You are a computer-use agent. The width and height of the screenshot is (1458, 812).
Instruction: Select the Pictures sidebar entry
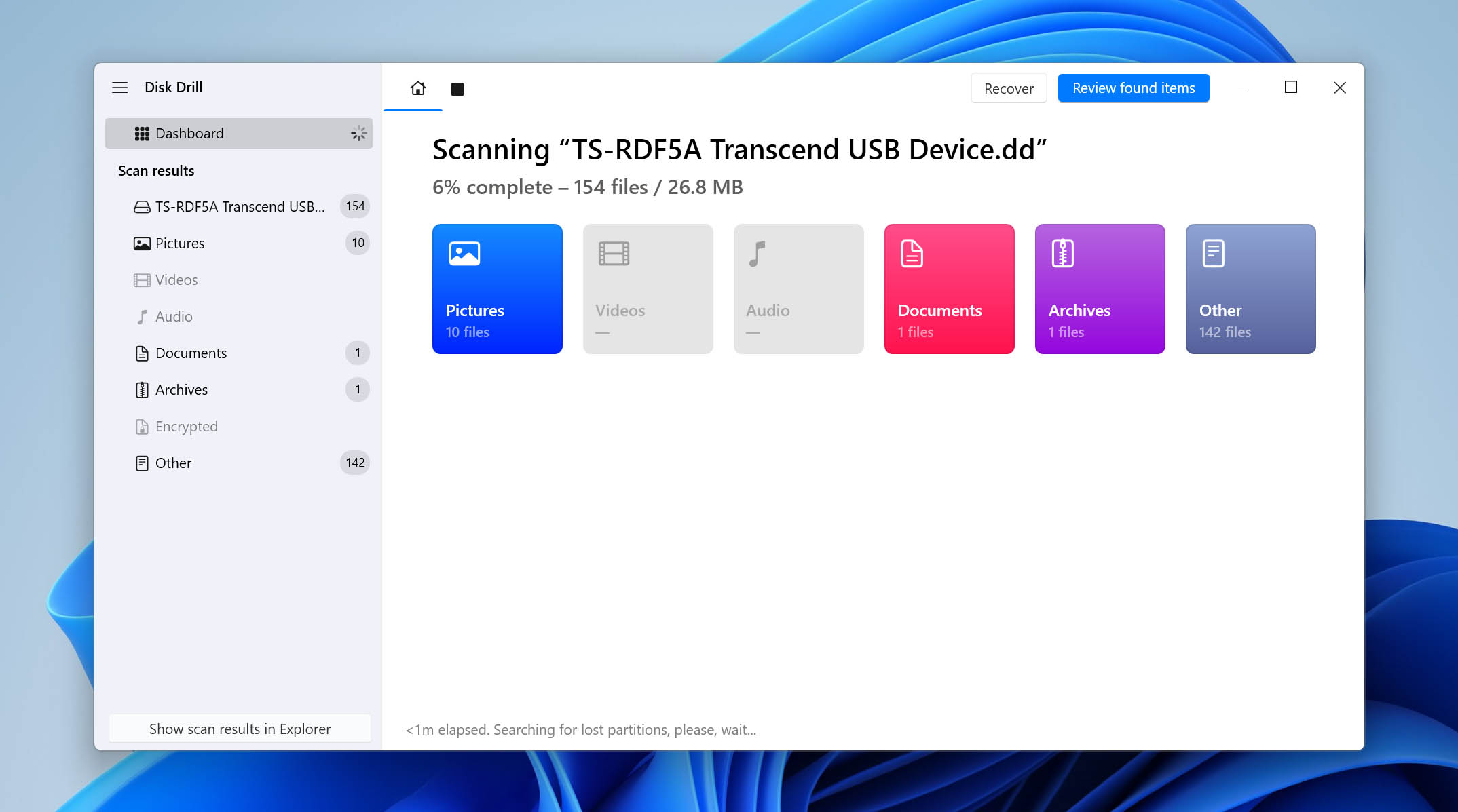click(239, 244)
